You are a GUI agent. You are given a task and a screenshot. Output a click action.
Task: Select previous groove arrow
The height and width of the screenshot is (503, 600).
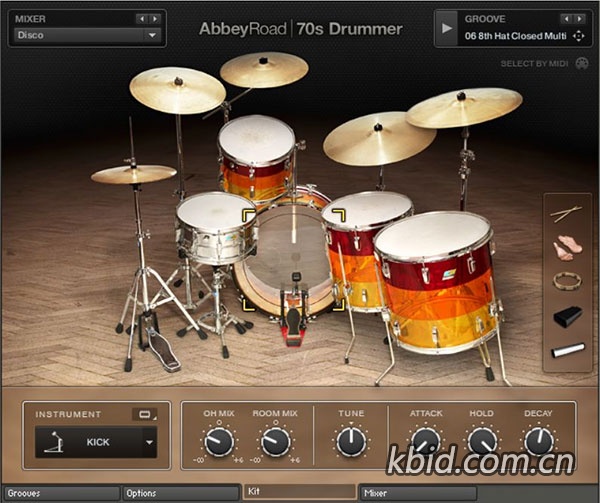click(566, 19)
